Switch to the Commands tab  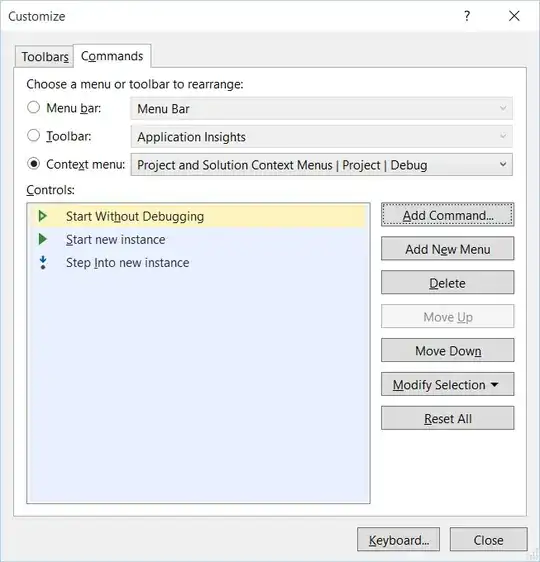tap(112, 56)
